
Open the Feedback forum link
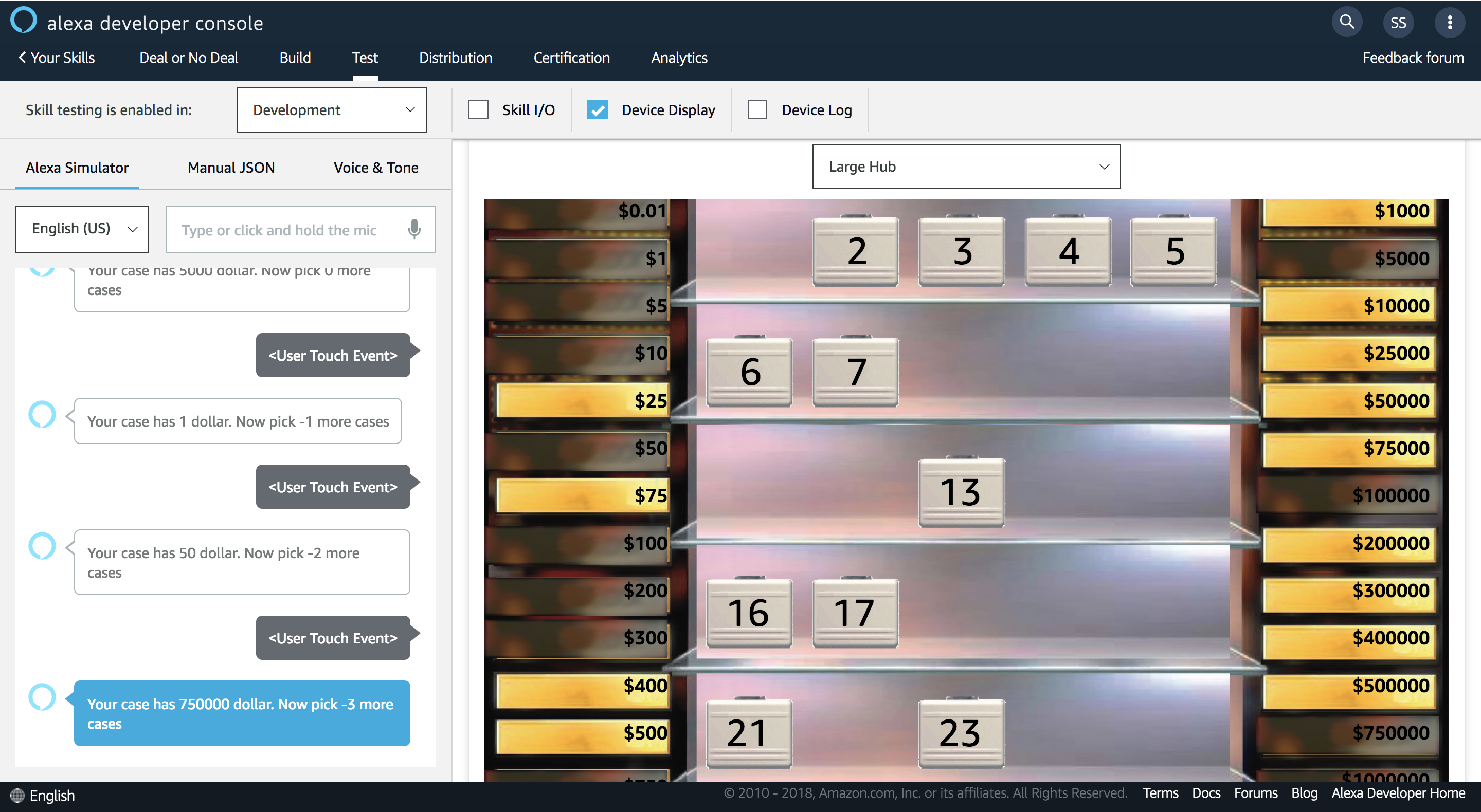[x=1413, y=58]
